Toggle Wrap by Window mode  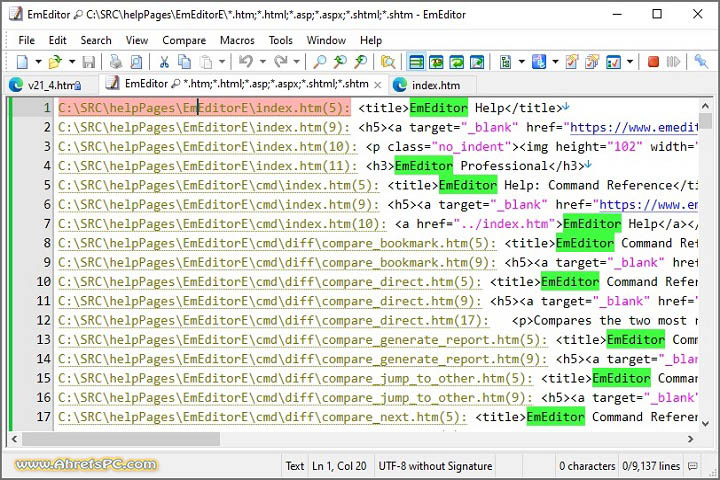pos(456,62)
